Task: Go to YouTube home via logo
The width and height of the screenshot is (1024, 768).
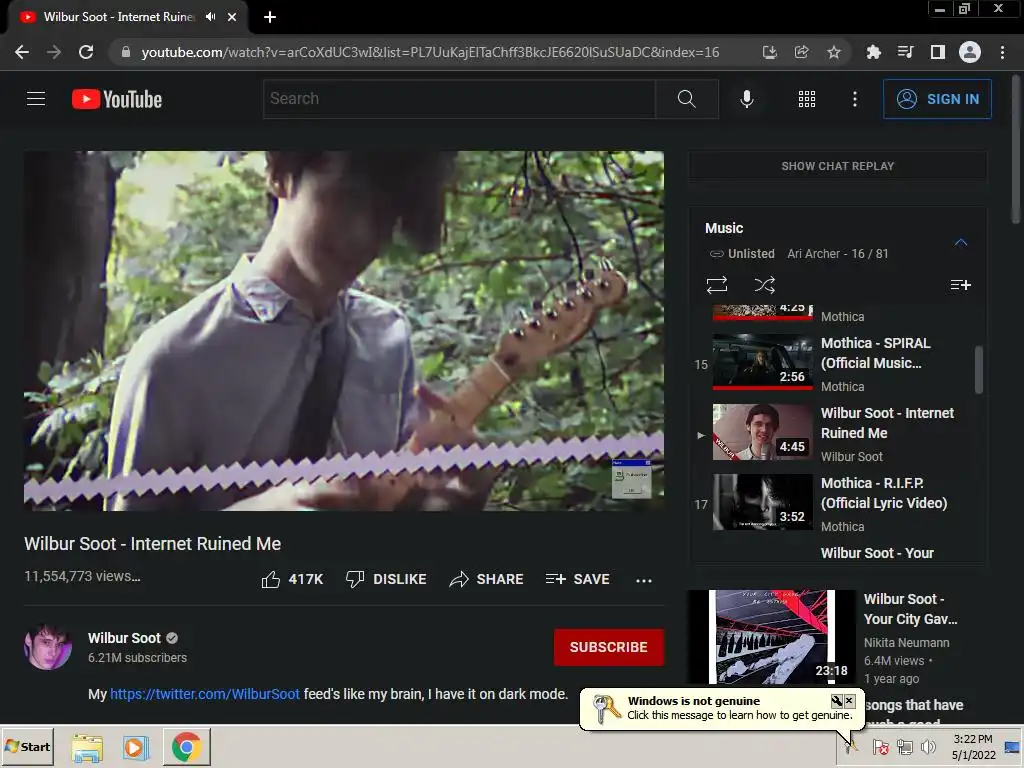Action: pos(117,99)
